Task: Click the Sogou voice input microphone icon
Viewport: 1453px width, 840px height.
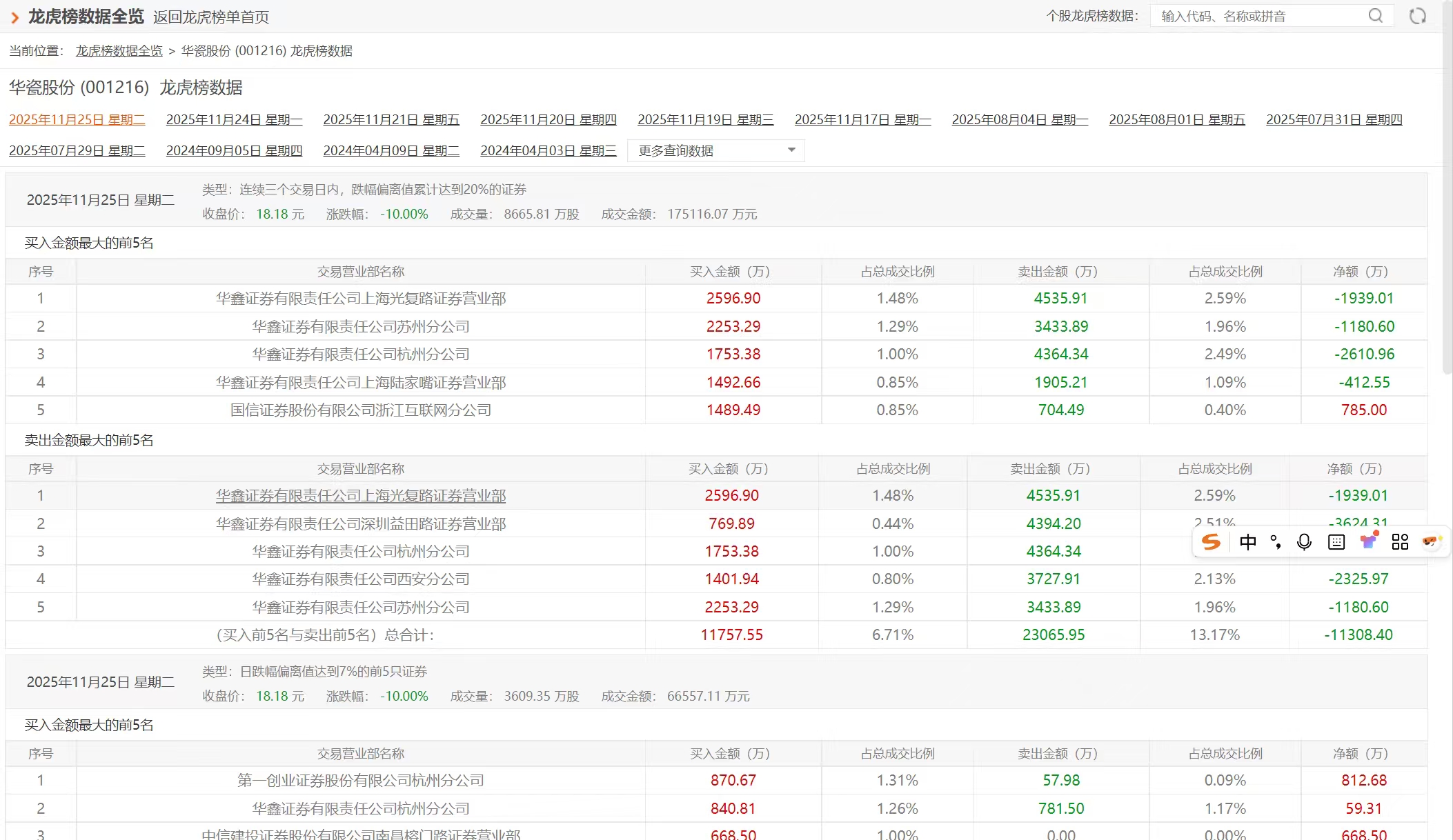Action: tap(1304, 542)
